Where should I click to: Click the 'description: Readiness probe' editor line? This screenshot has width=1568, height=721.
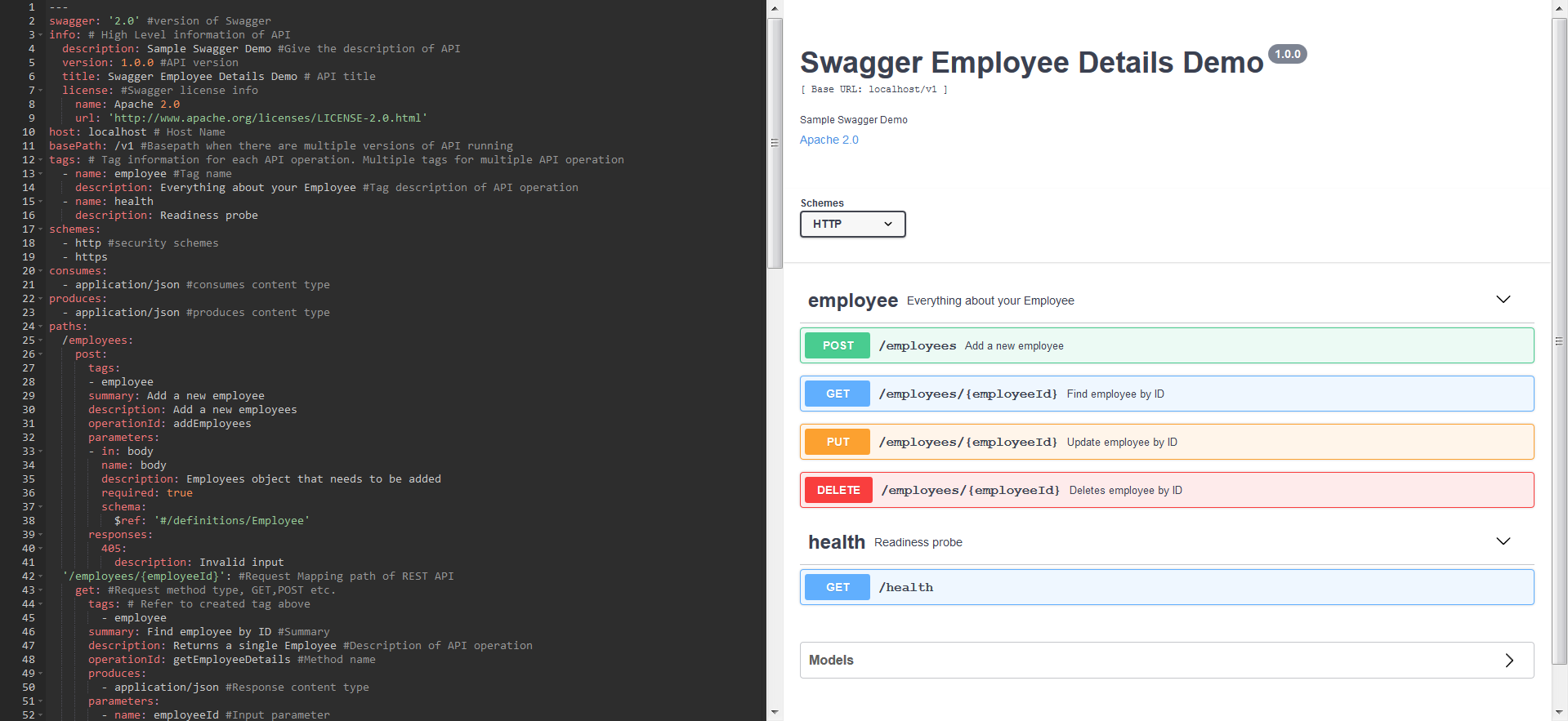tap(166, 216)
